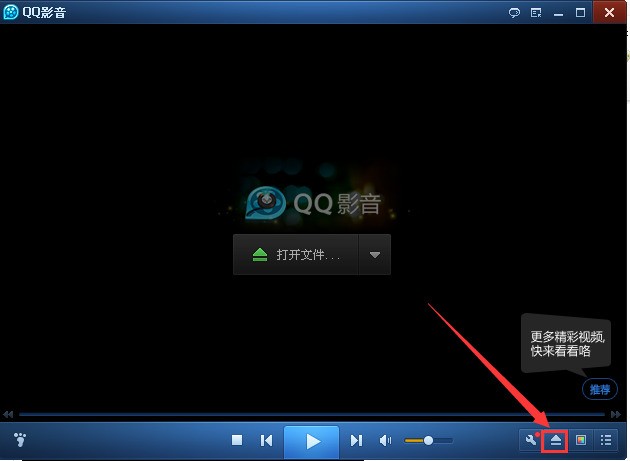The image size is (630, 461).
Task: Open the wrench toolbox icon
Action: 531,440
